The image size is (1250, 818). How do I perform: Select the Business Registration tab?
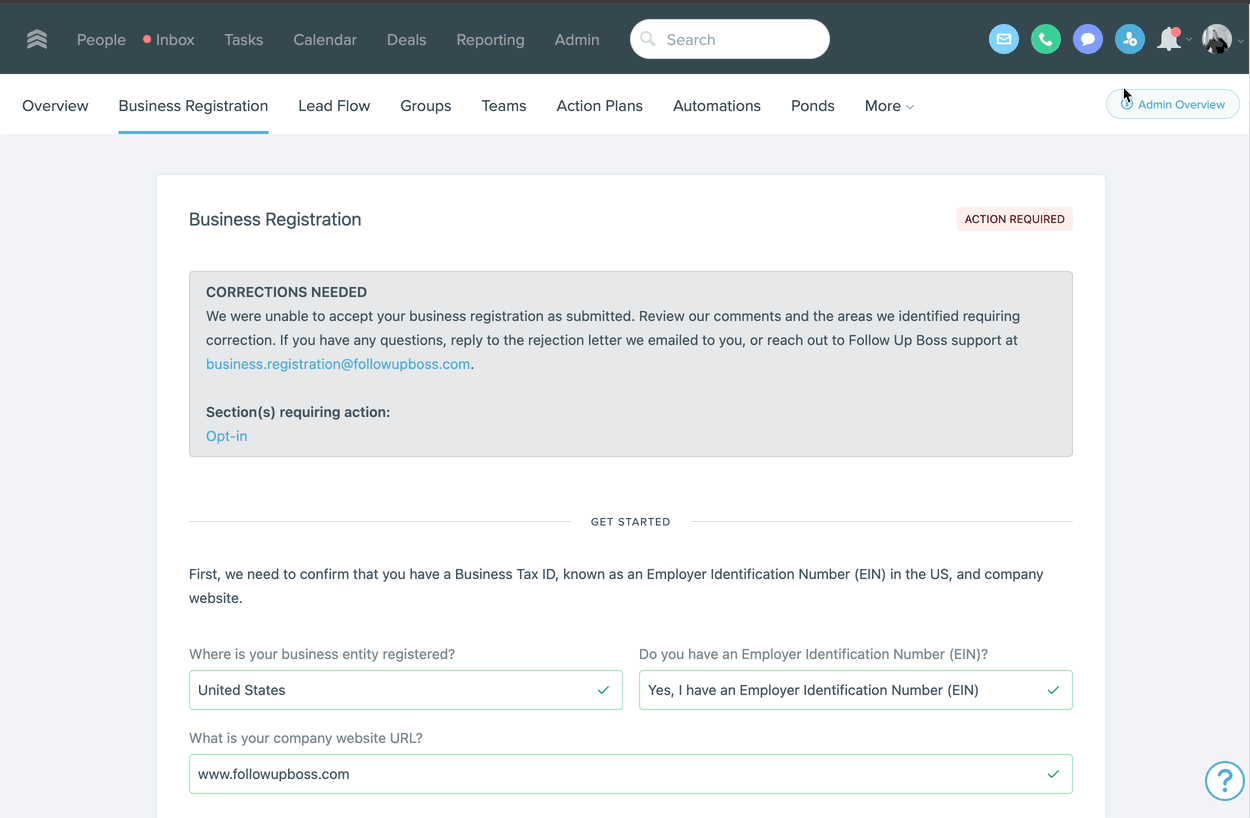(193, 106)
